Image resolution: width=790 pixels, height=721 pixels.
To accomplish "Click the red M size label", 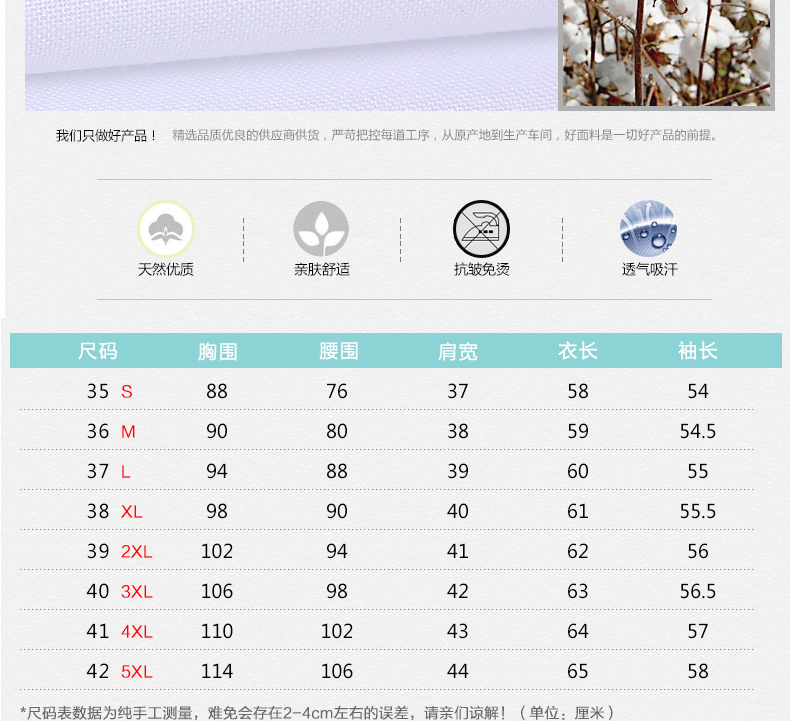I will (128, 432).
